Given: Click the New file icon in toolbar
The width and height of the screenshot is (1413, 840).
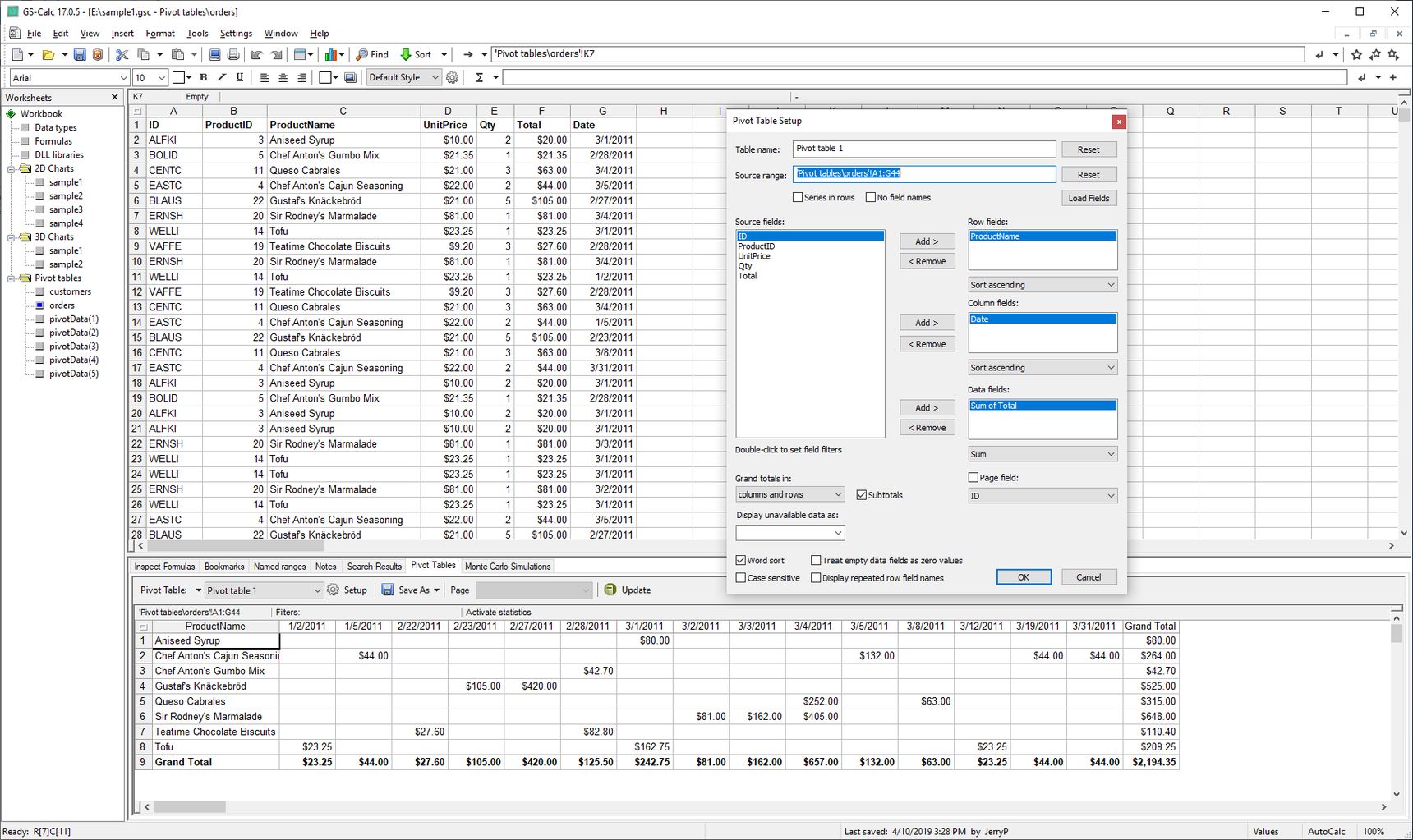Looking at the screenshot, I should click(x=17, y=54).
